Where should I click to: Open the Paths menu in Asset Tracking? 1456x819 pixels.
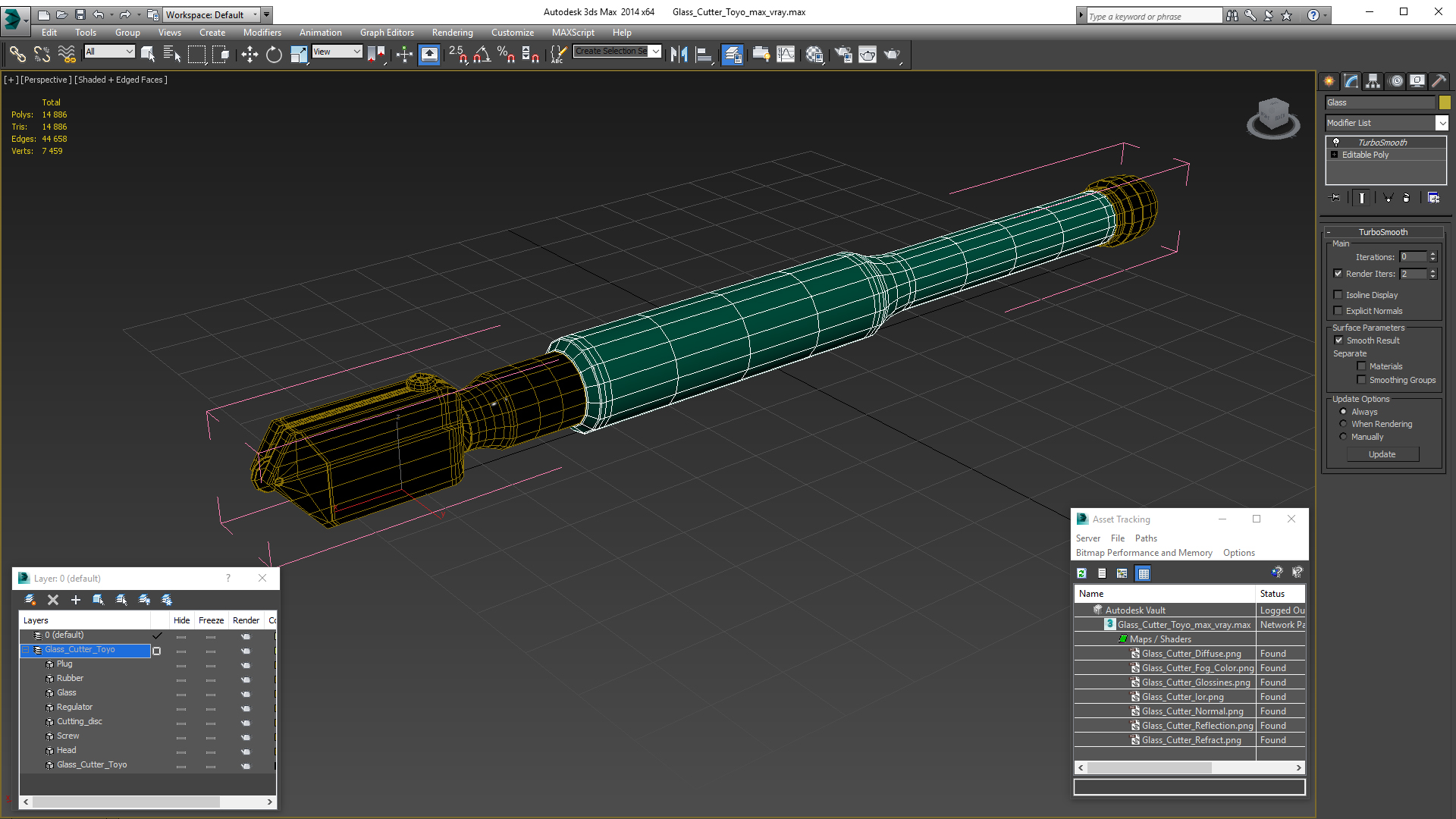point(1145,538)
